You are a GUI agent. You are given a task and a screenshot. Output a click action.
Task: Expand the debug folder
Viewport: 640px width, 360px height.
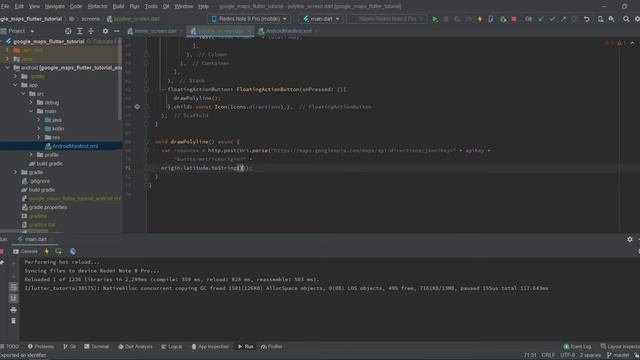[x=31, y=102]
